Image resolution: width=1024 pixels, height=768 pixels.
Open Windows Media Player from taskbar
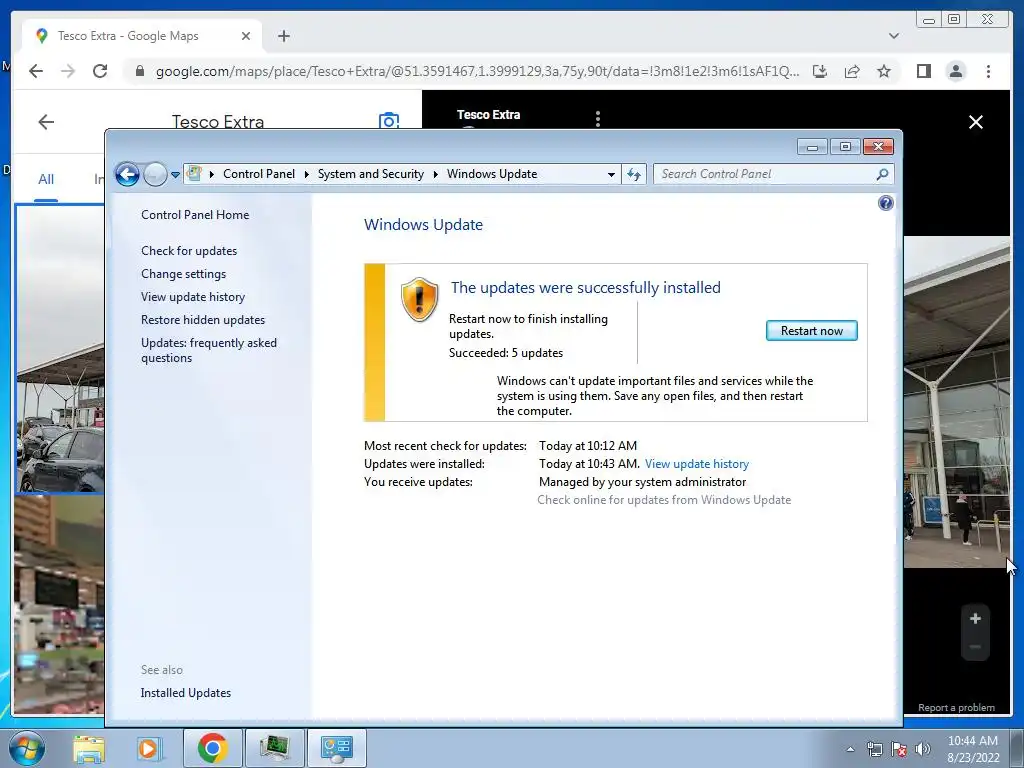click(148, 748)
